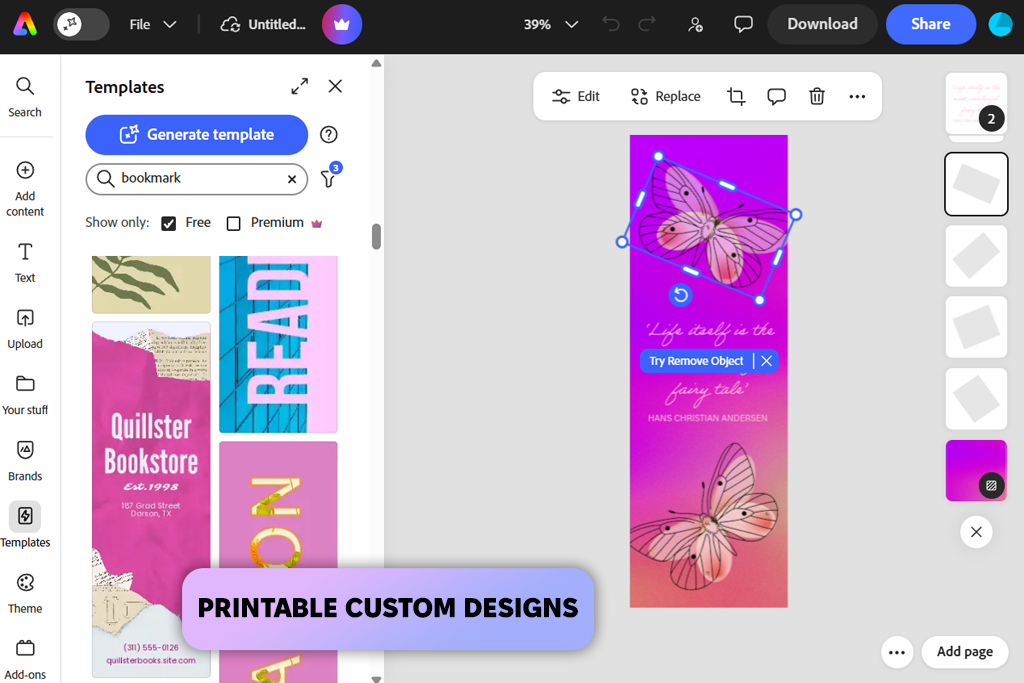Open the 39% zoom level dropdown
The height and width of the screenshot is (683, 1024).
point(551,24)
